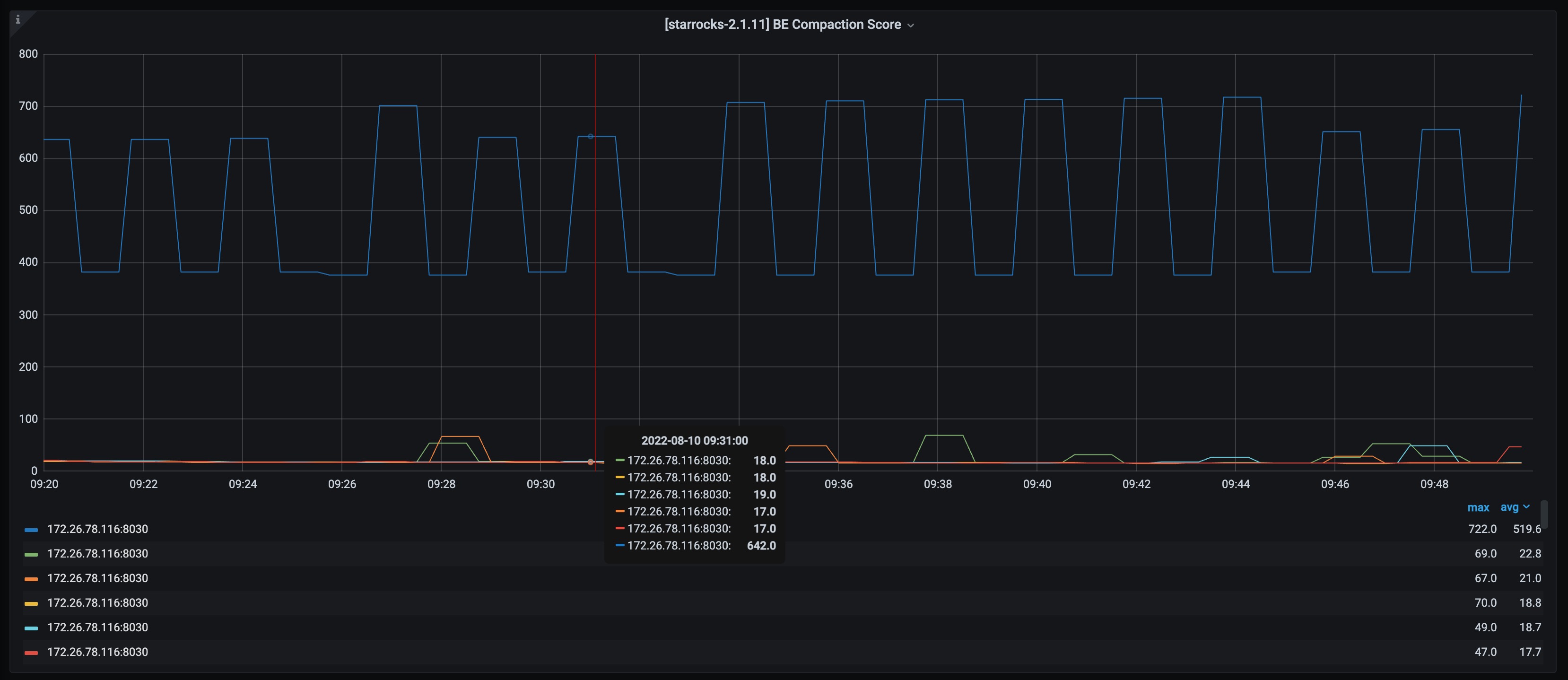The width and height of the screenshot is (1568, 680).
Task: Click the blue series color swatch in legend
Action: tap(31, 530)
